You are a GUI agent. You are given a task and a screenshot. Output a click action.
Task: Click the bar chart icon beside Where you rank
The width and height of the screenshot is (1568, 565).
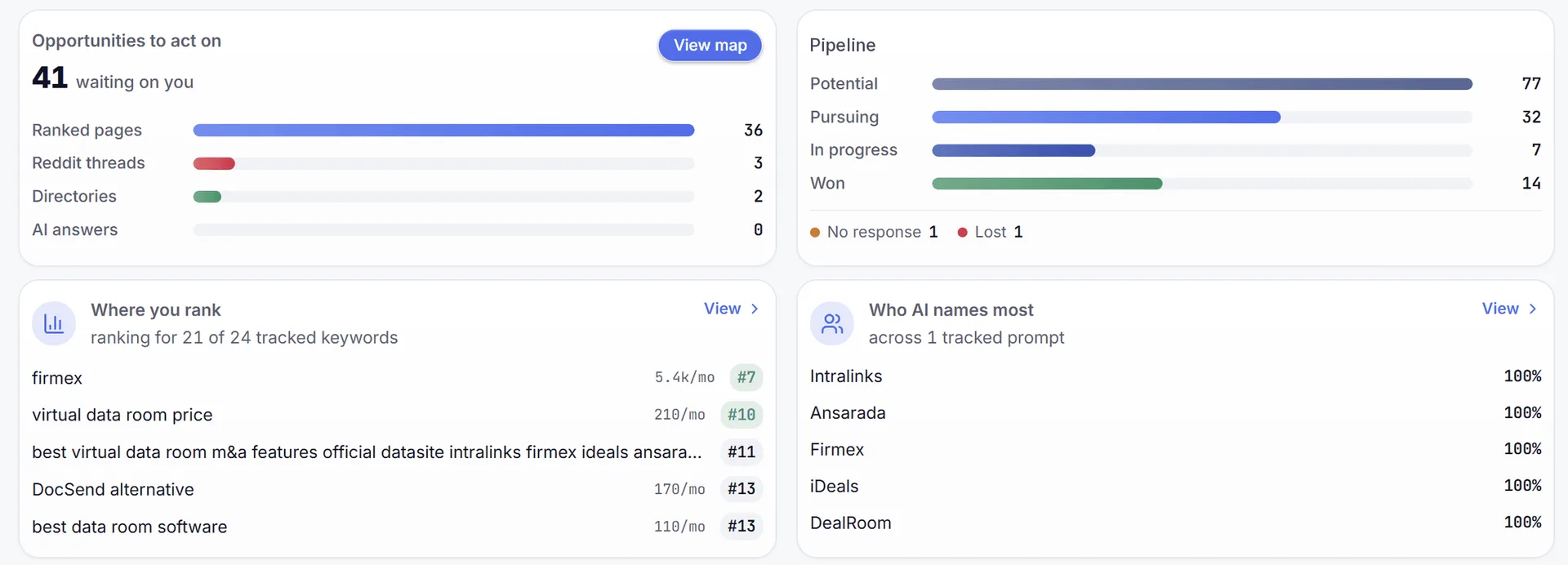click(54, 323)
